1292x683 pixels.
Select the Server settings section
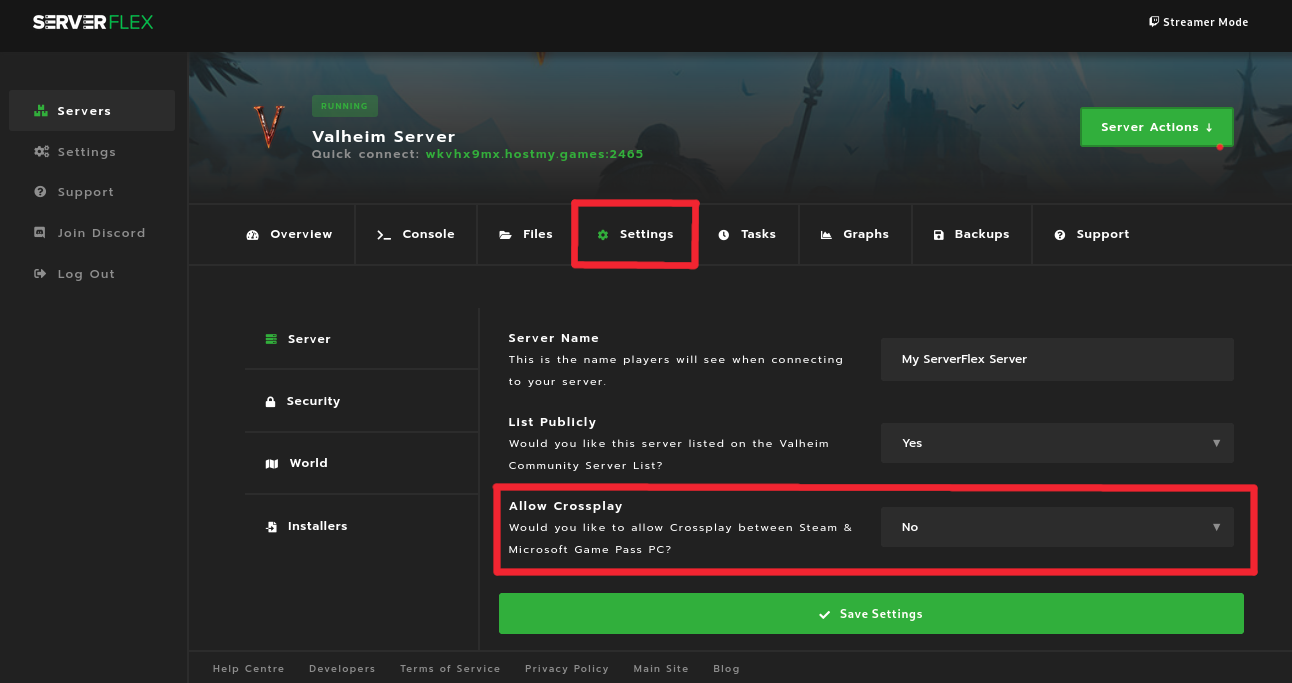(x=361, y=339)
